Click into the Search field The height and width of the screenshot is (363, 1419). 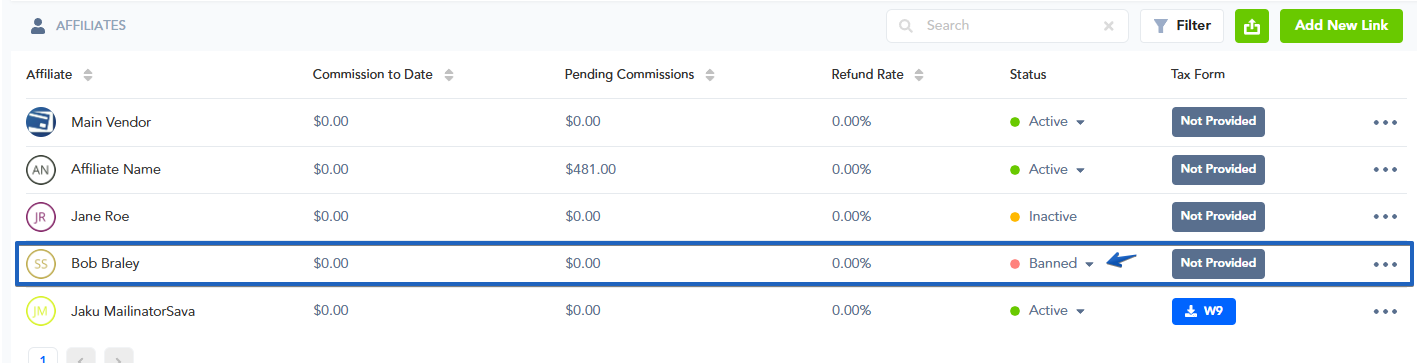(1007, 26)
